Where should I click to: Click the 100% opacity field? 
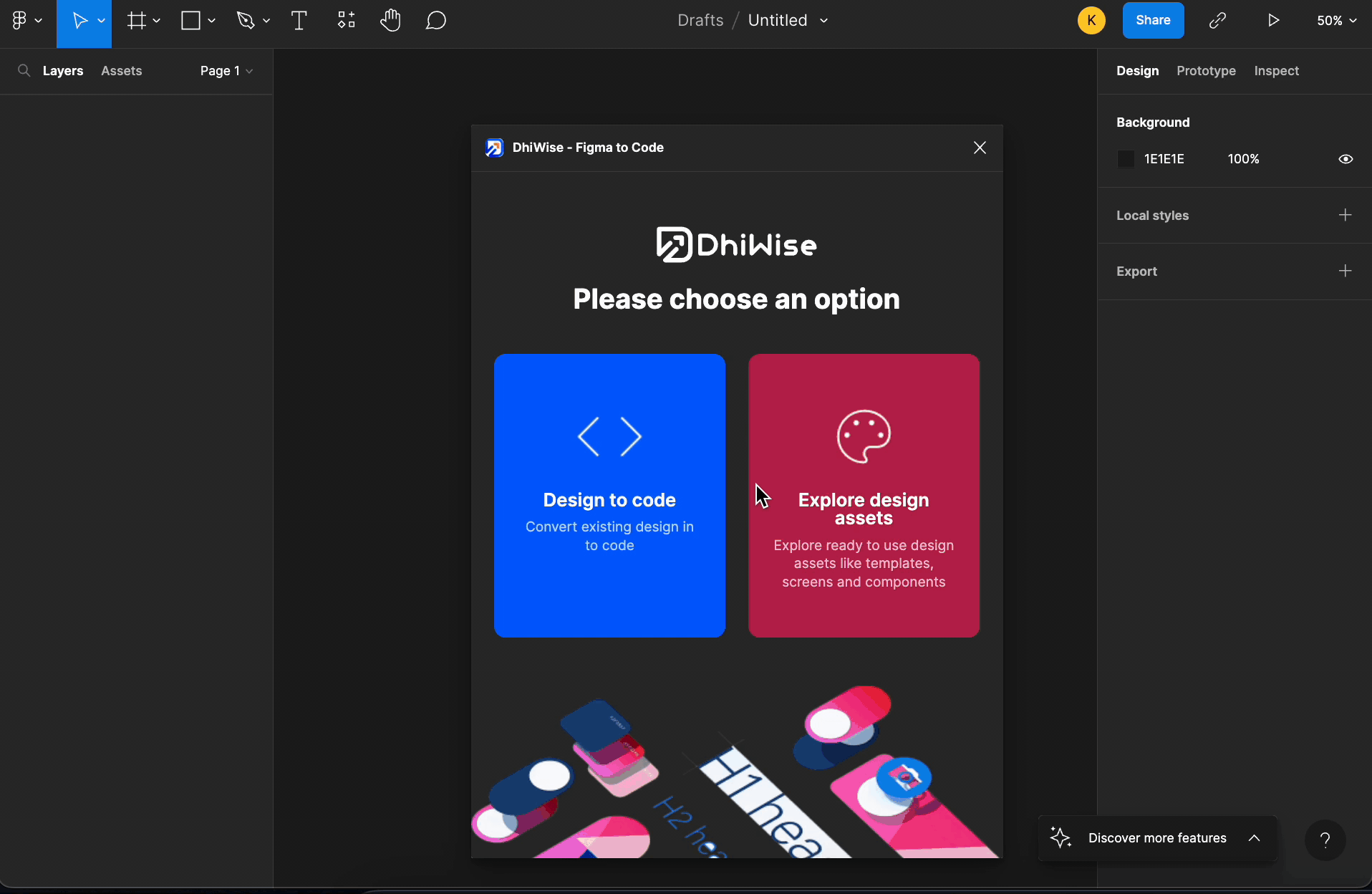click(x=1243, y=159)
